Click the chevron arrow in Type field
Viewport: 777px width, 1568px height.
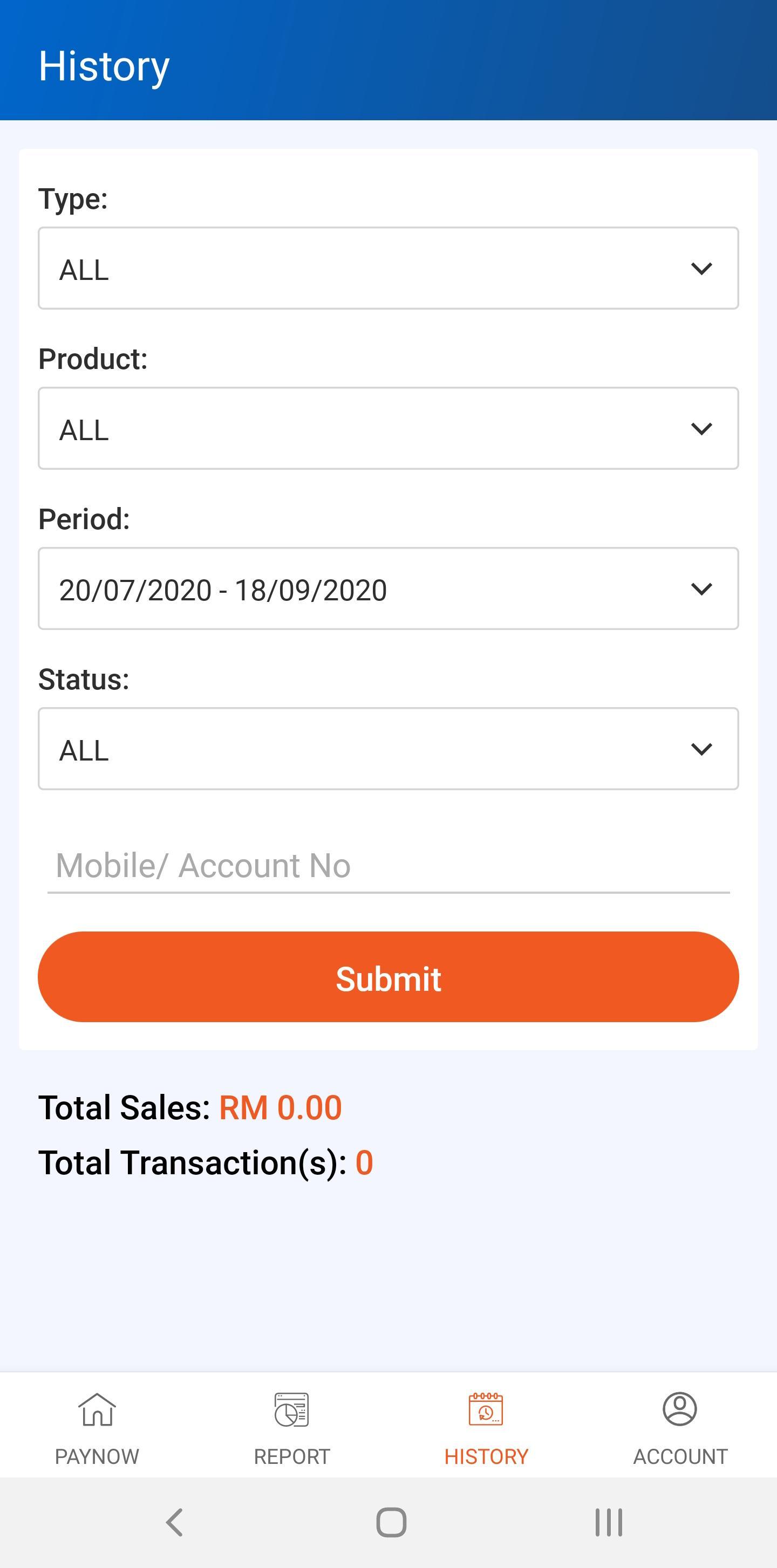click(x=701, y=269)
